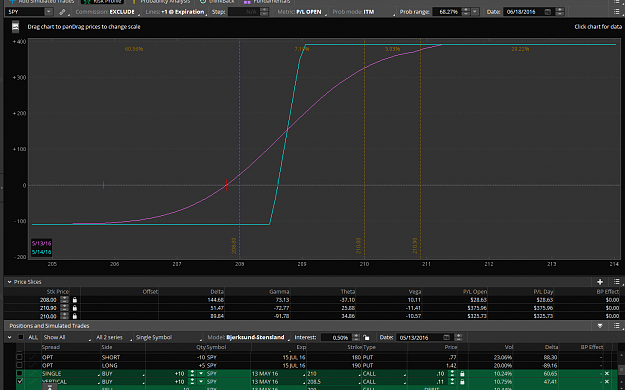
Task: Open the SINGLE spread type dropdown
Action: click(70, 374)
